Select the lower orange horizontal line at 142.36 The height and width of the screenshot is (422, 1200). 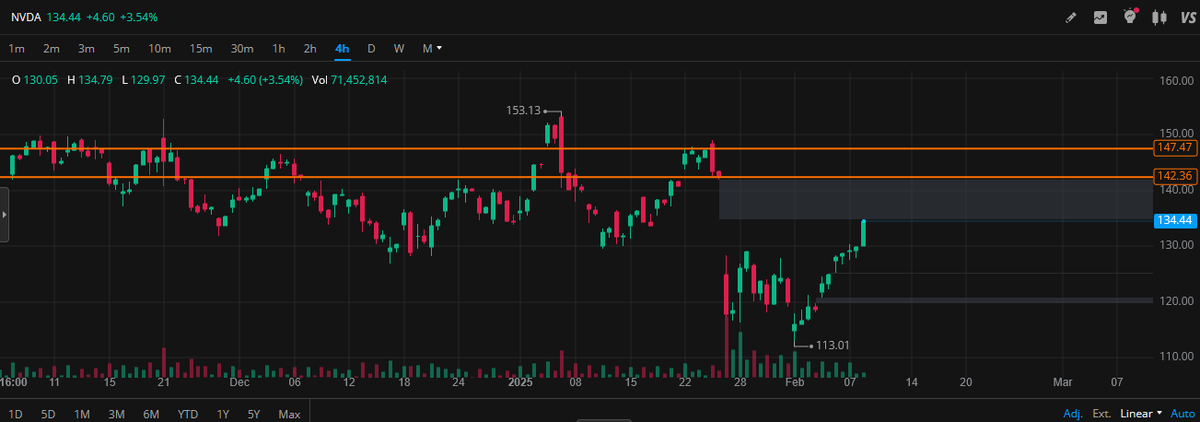point(575,177)
